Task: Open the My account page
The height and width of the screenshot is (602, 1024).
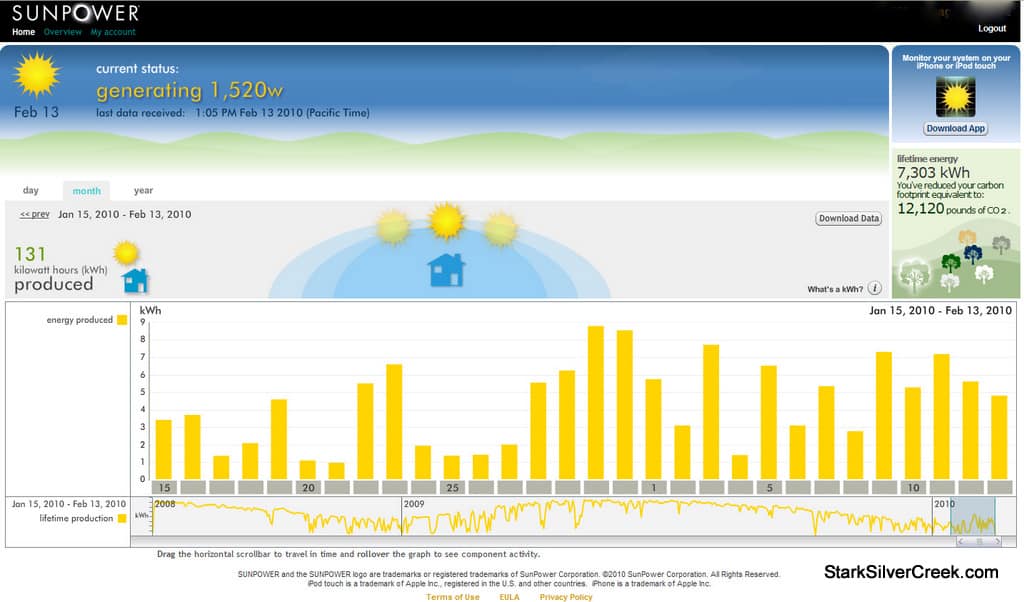Action: (x=113, y=32)
